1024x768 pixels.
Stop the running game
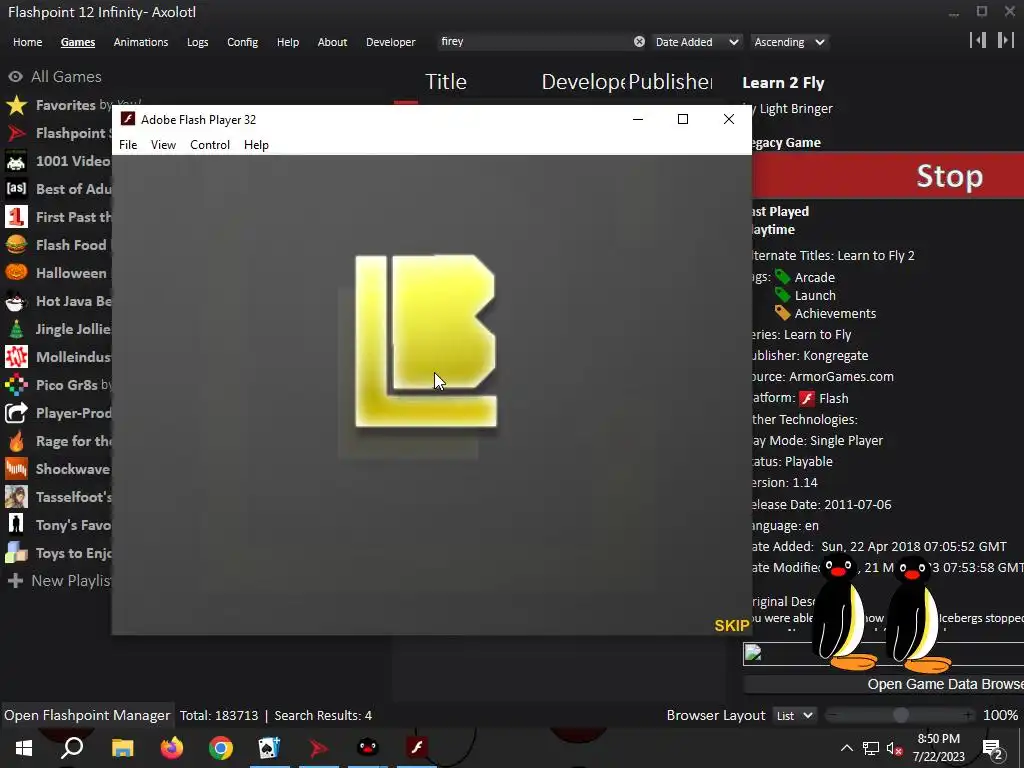[x=888, y=175]
